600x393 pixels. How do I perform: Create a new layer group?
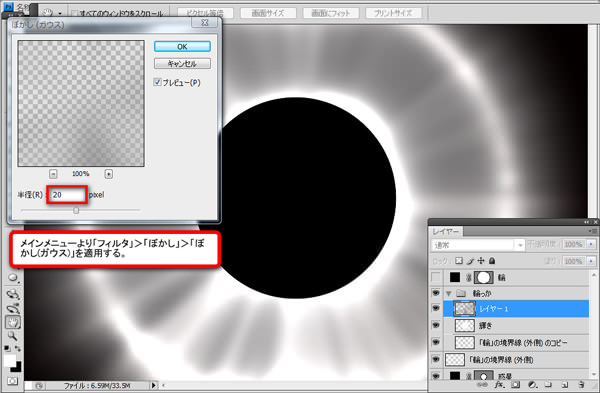548,385
